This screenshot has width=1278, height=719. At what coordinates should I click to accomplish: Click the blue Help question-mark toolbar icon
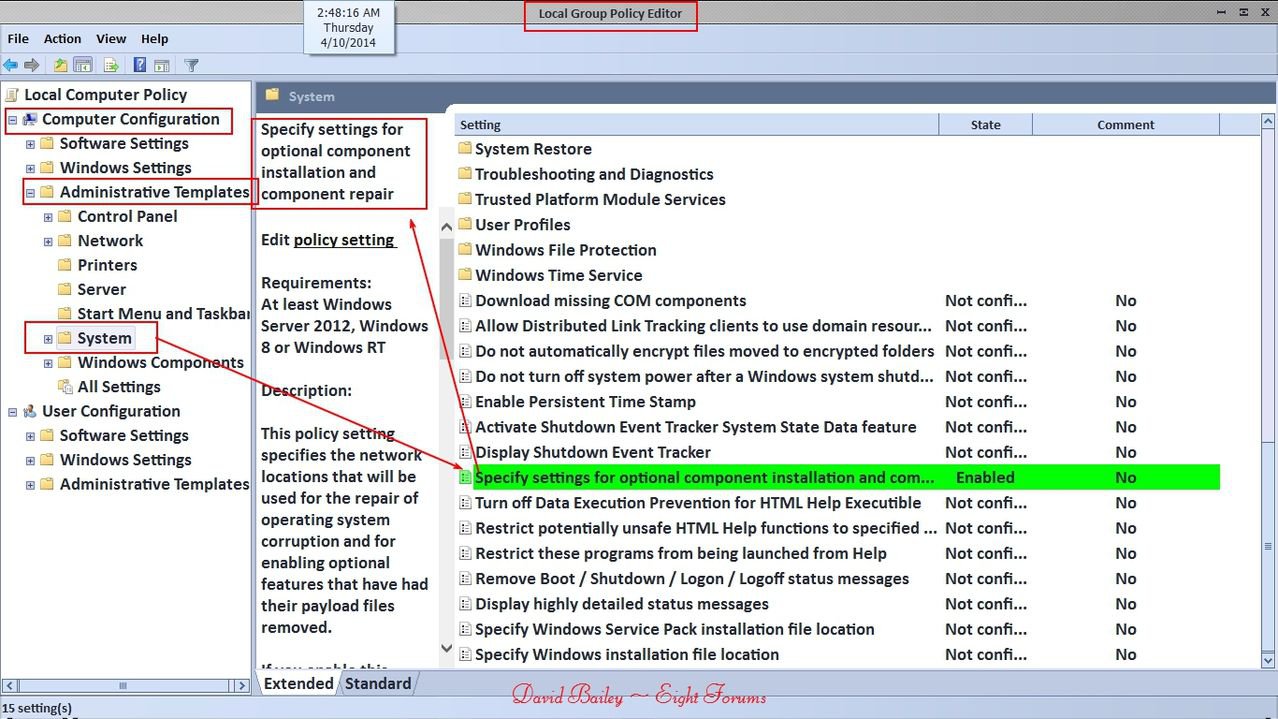click(x=140, y=65)
